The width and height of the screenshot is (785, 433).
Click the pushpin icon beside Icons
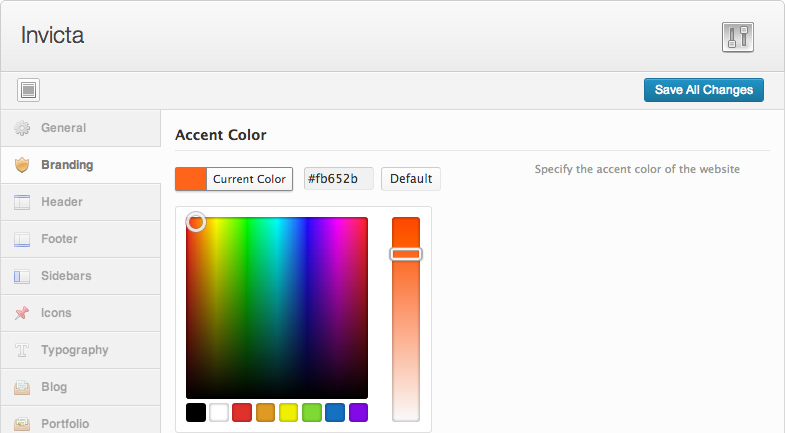[22, 313]
